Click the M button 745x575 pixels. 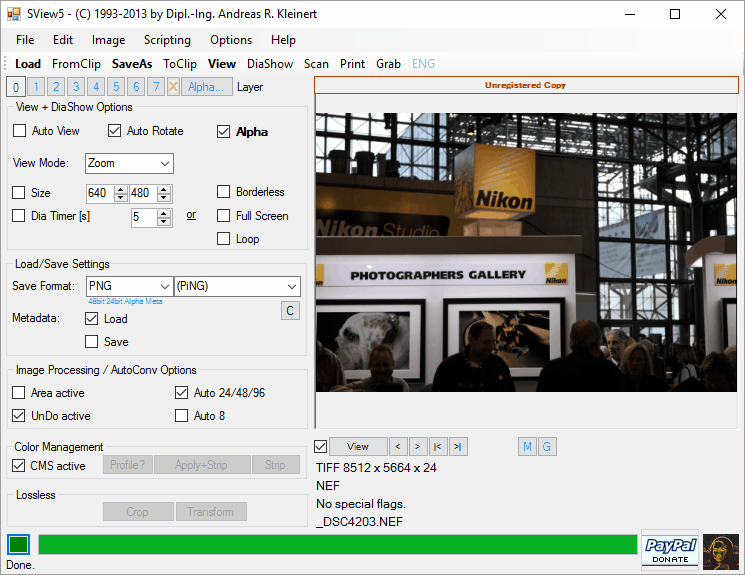(527, 446)
